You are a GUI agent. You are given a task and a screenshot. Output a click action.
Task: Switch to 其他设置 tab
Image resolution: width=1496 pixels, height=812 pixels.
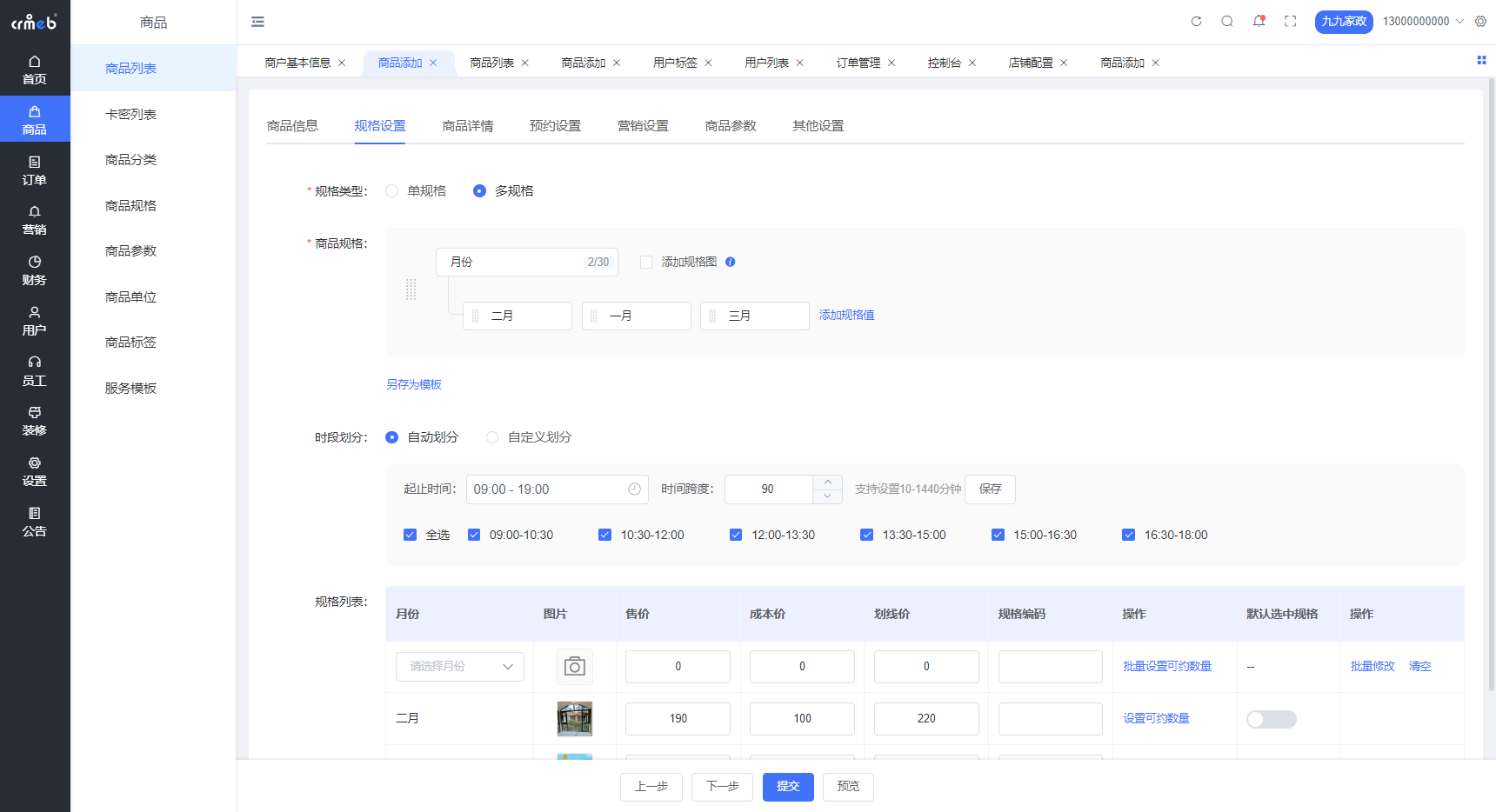pyautogui.click(x=818, y=126)
